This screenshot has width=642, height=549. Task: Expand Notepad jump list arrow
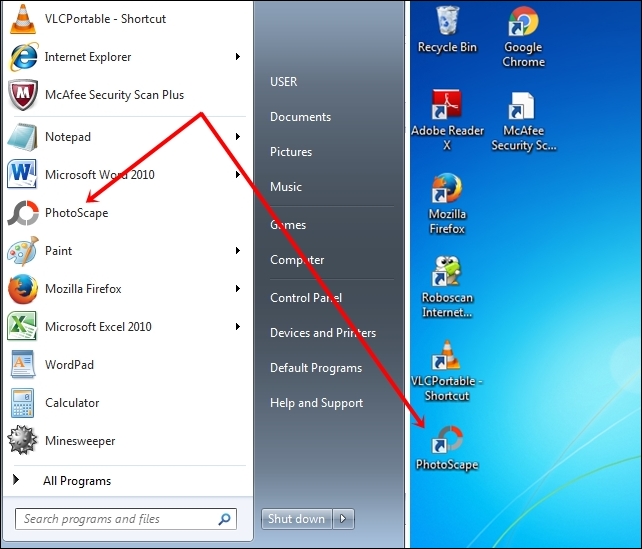pyautogui.click(x=237, y=137)
